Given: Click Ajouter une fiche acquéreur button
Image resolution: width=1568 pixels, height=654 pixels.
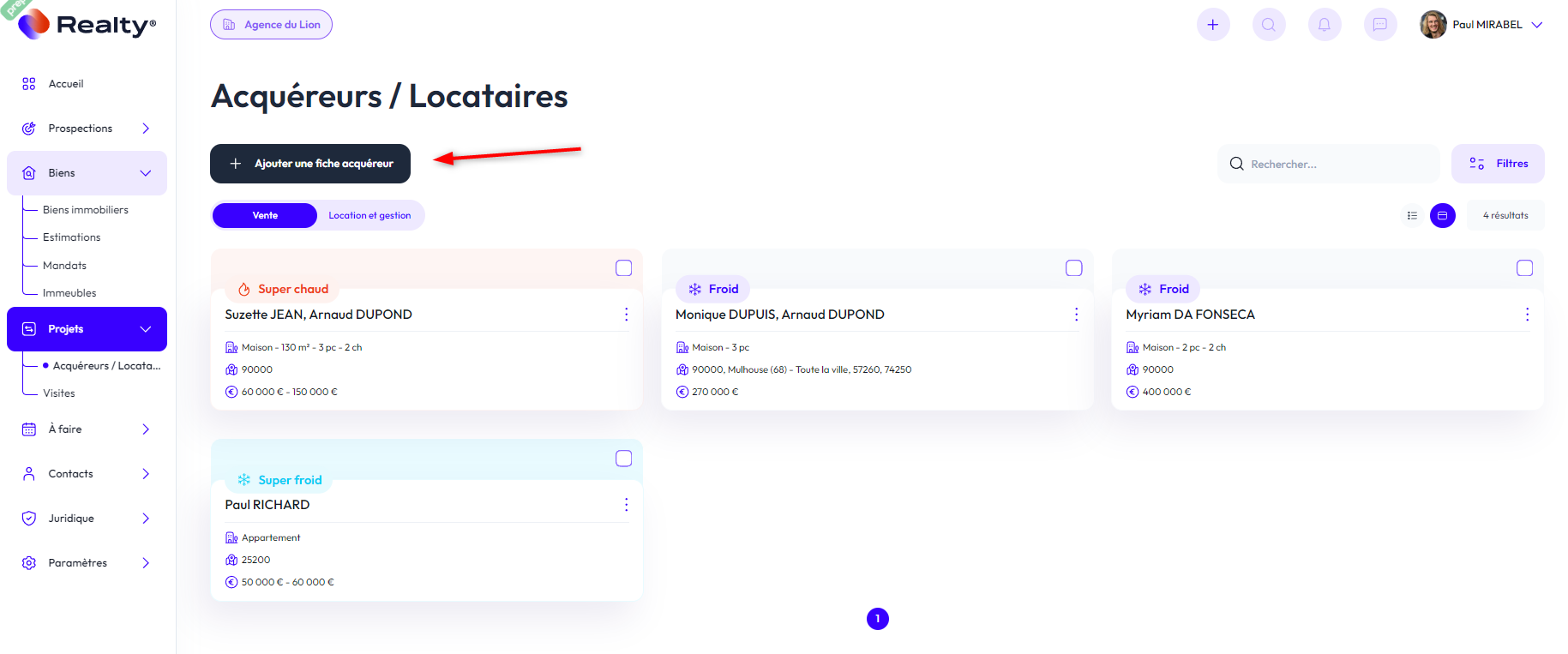Looking at the screenshot, I should [310, 164].
